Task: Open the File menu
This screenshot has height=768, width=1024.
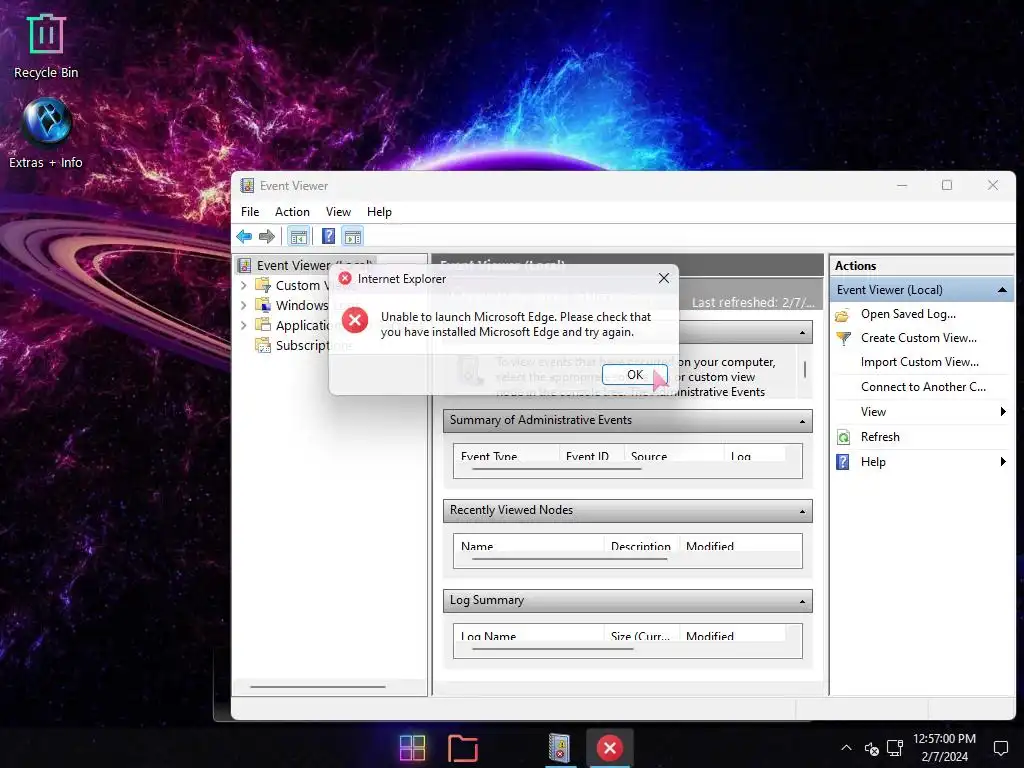Action: click(x=249, y=212)
